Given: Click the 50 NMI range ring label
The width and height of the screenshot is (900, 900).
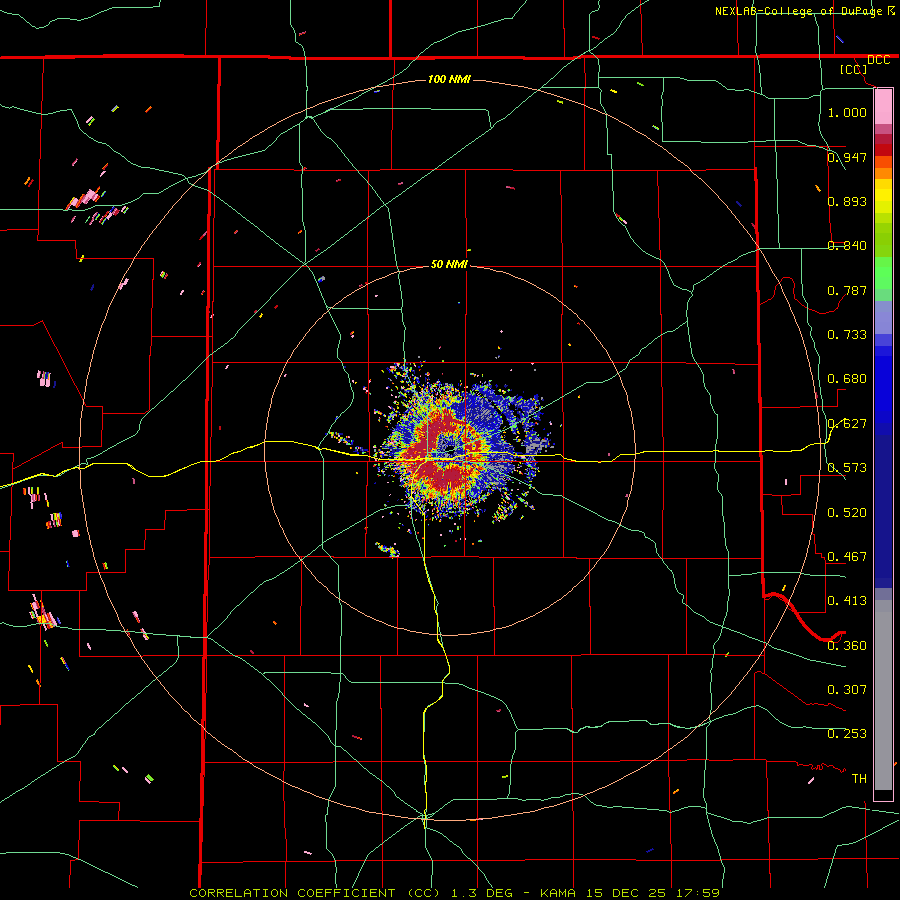Looking at the screenshot, I should pos(449,264).
